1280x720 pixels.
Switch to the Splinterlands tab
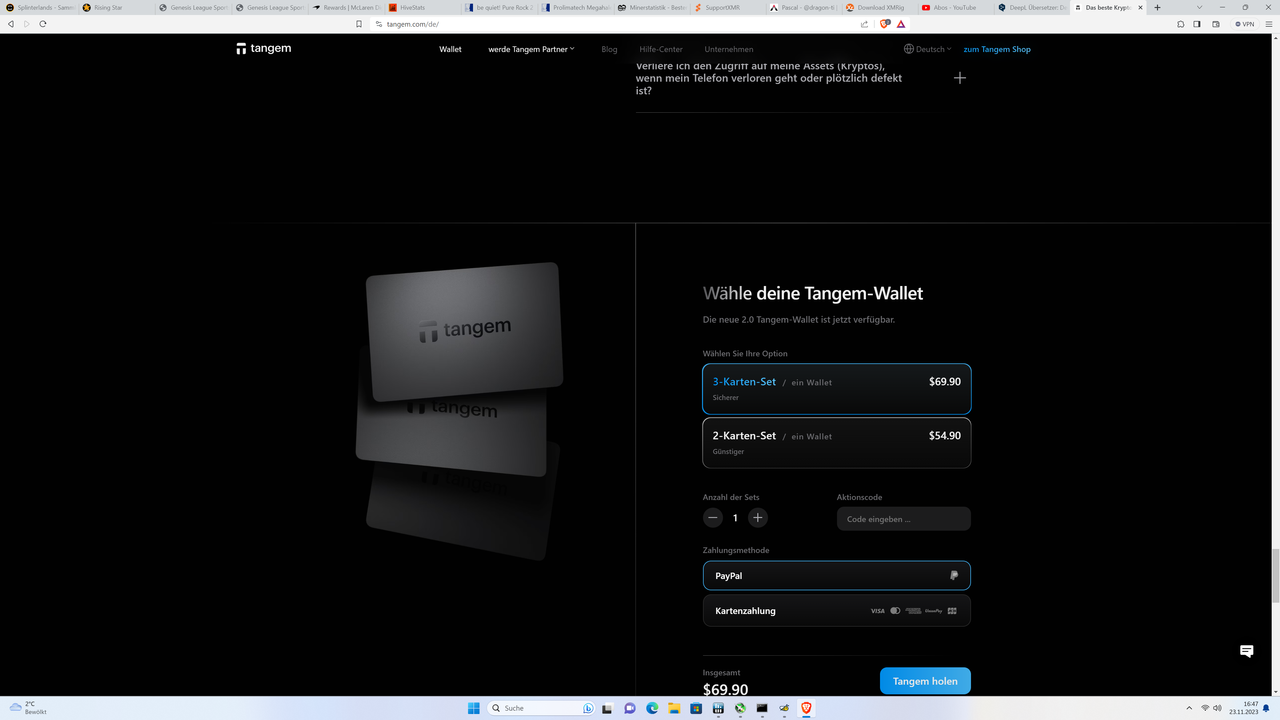[40, 7]
